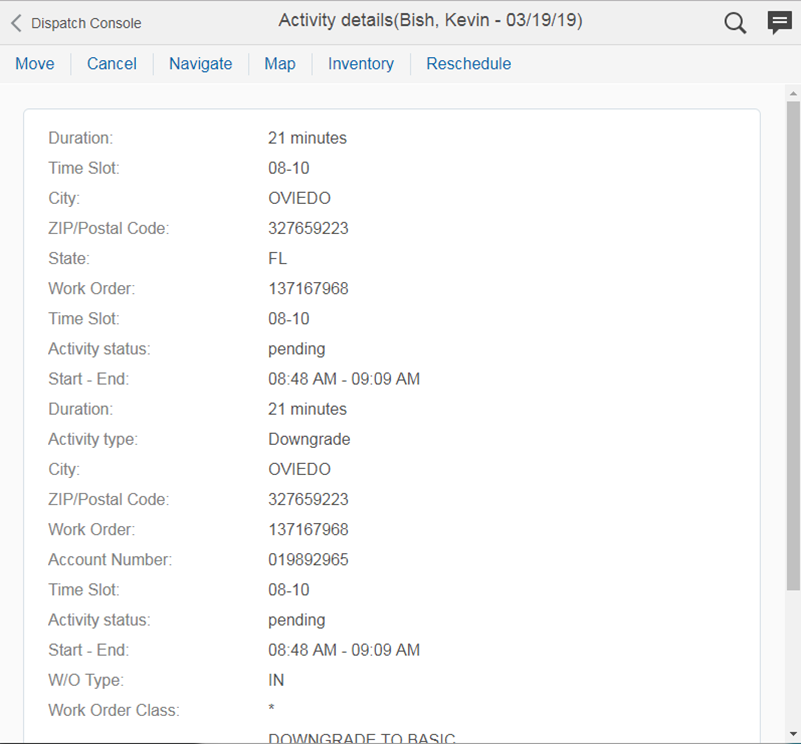The height and width of the screenshot is (744, 801).
Task: Click the State label
Action: [x=69, y=259]
